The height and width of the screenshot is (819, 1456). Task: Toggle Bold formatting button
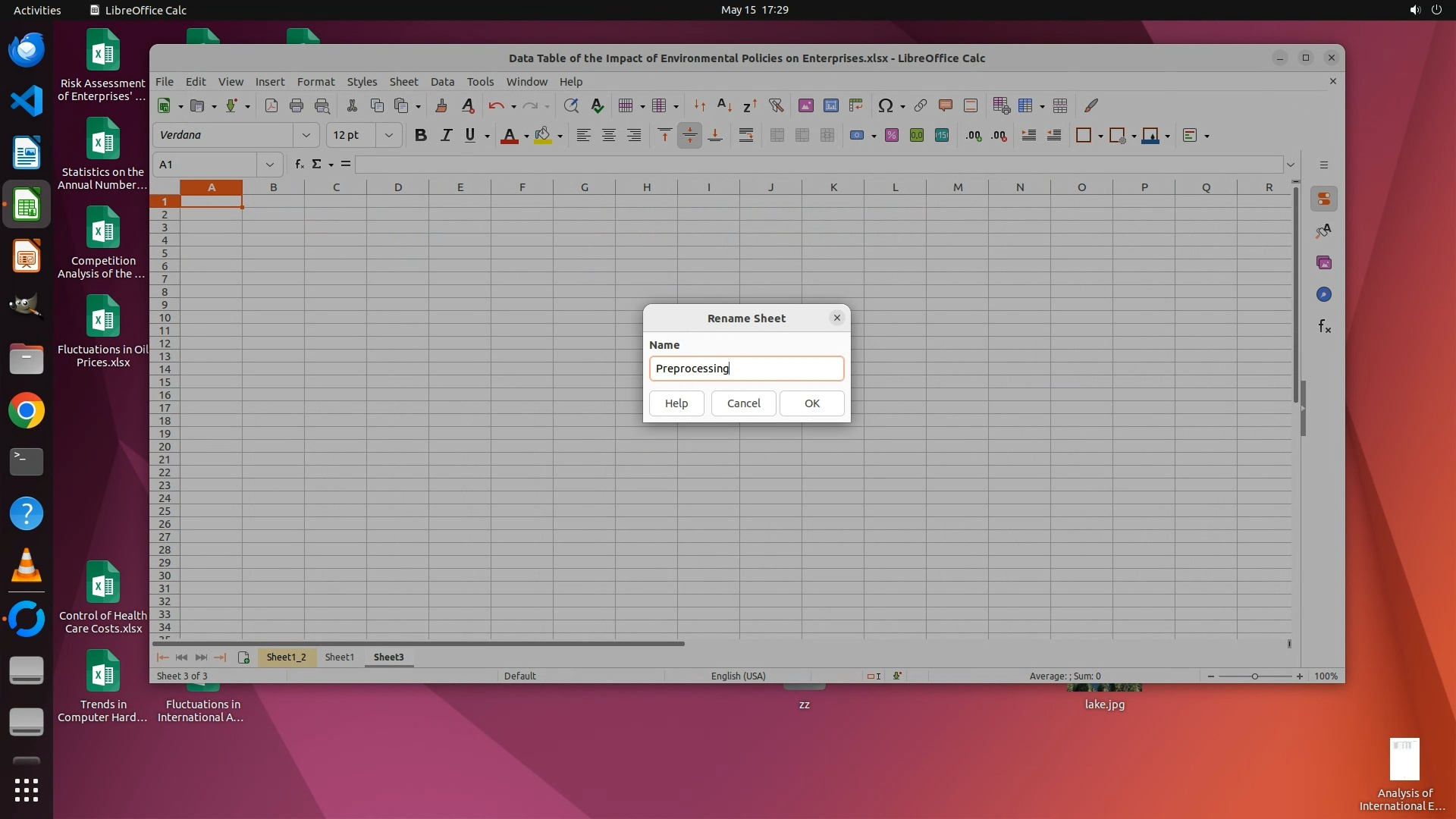pos(421,136)
